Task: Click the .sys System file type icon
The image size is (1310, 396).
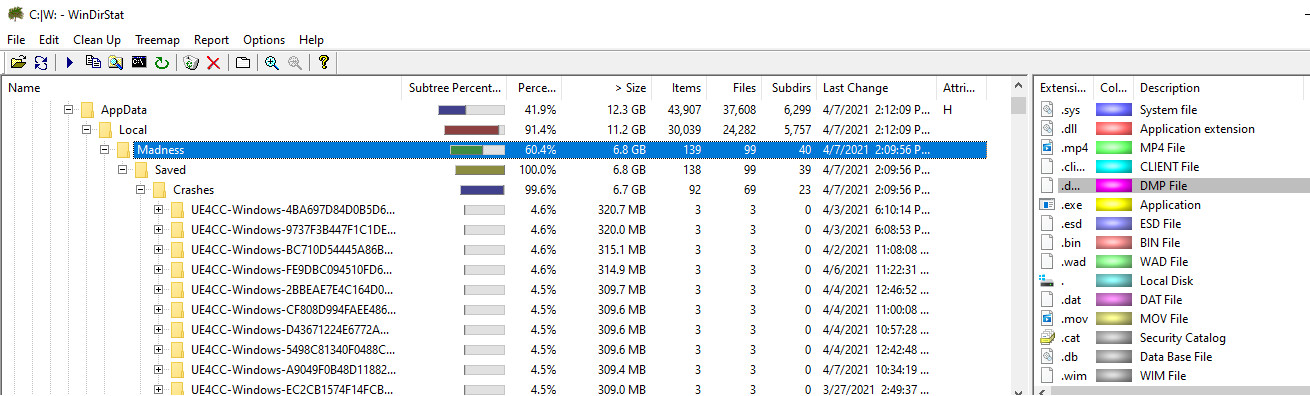Action: (x=1047, y=110)
